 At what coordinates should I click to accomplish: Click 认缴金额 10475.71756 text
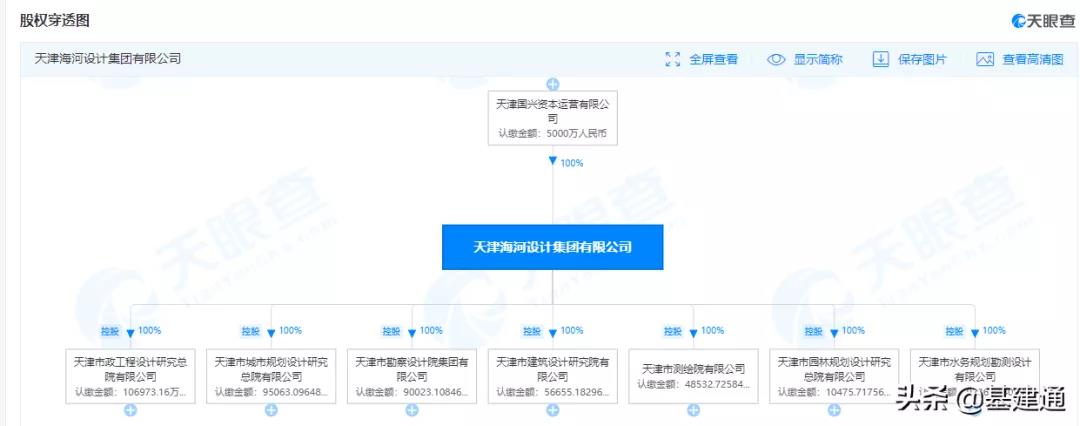coord(834,392)
